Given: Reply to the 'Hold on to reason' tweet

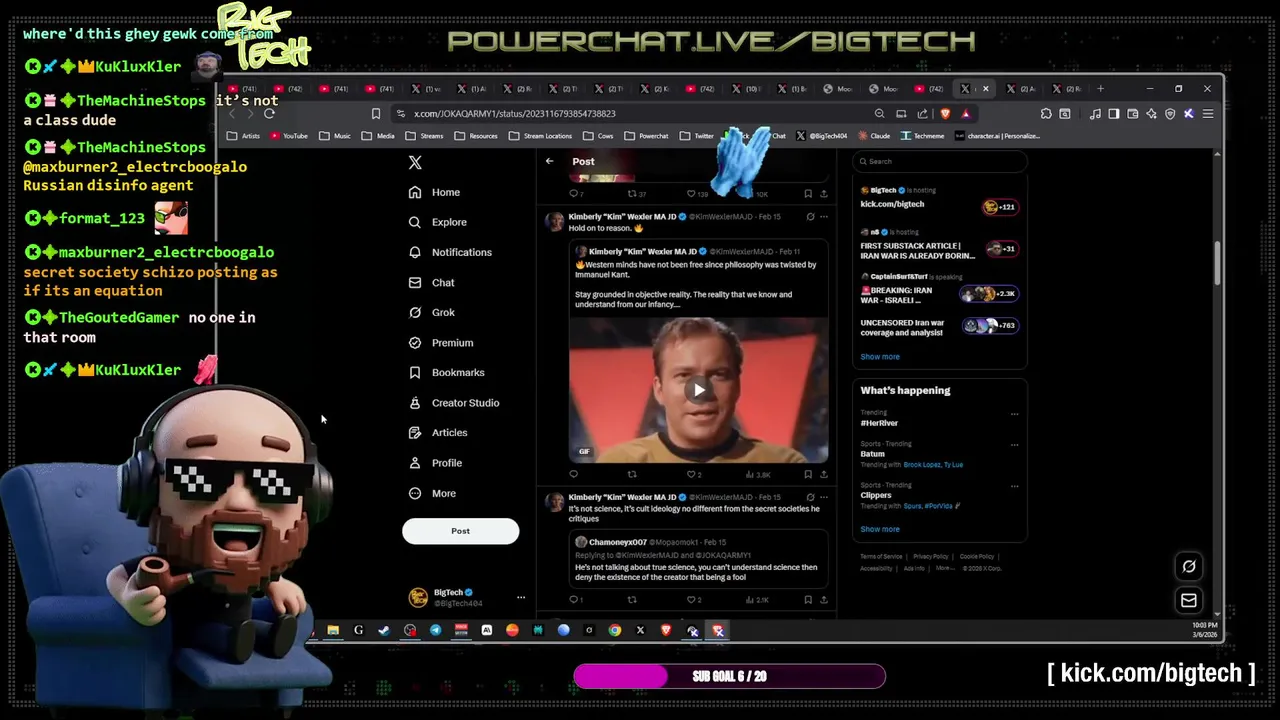Looking at the screenshot, I should 574,474.
